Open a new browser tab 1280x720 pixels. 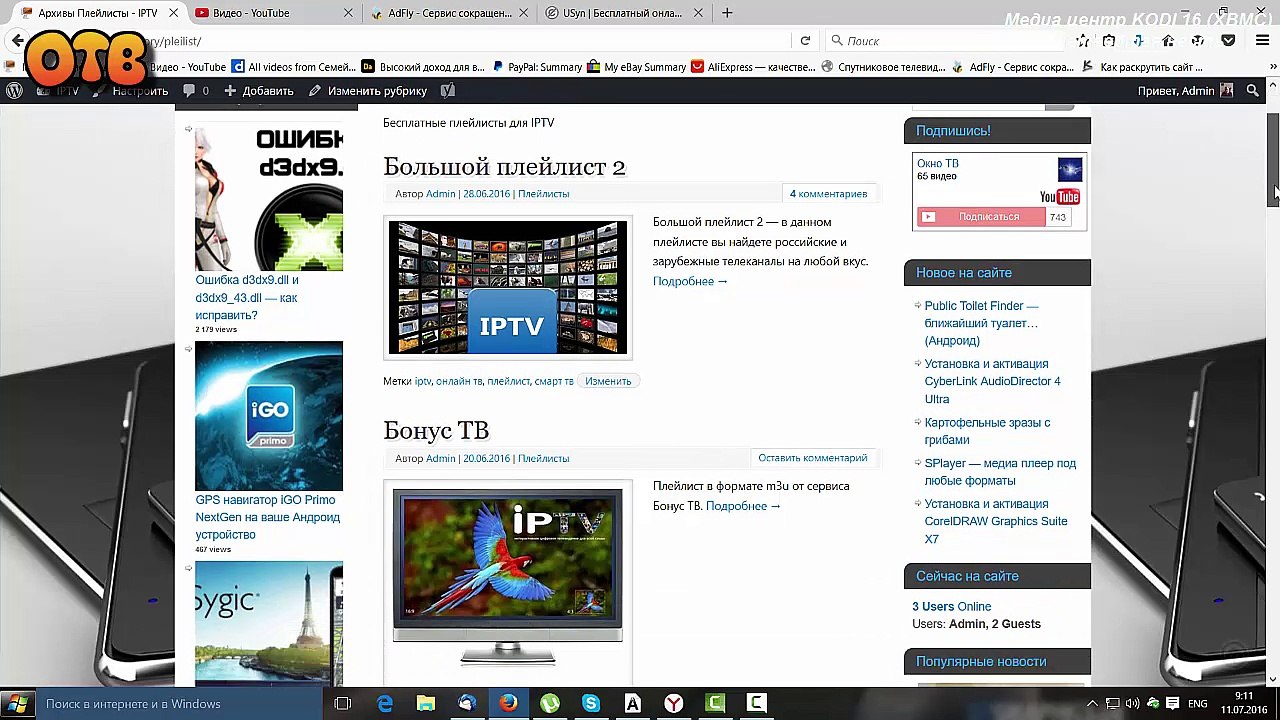click(727, 13)
